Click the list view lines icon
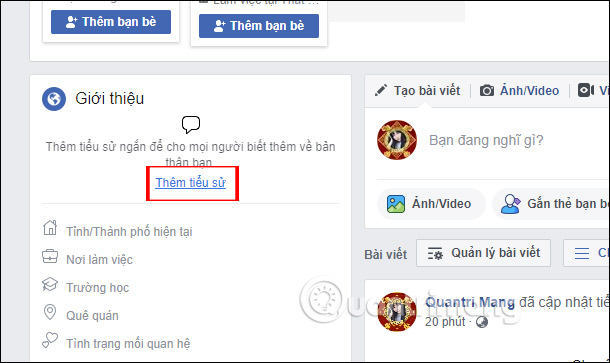Viewport: 610px width, 363px height. tap(582, 253)
